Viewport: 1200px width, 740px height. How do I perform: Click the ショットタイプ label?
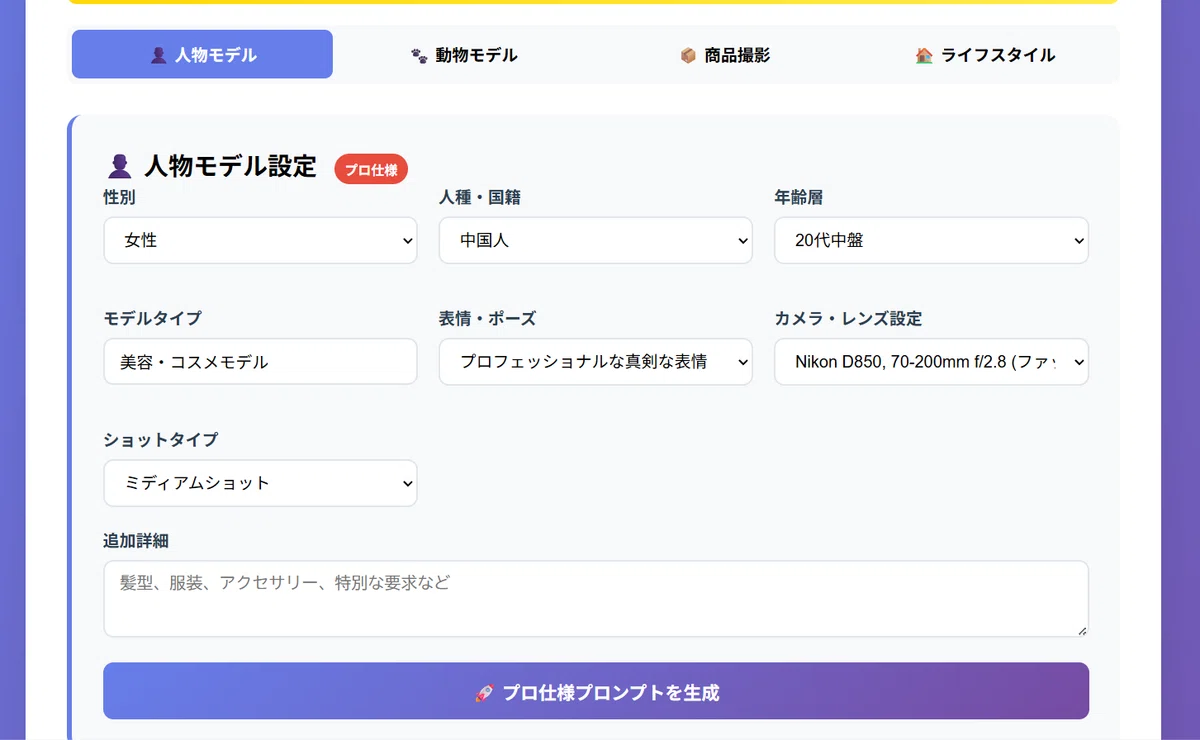pos(160,440)
